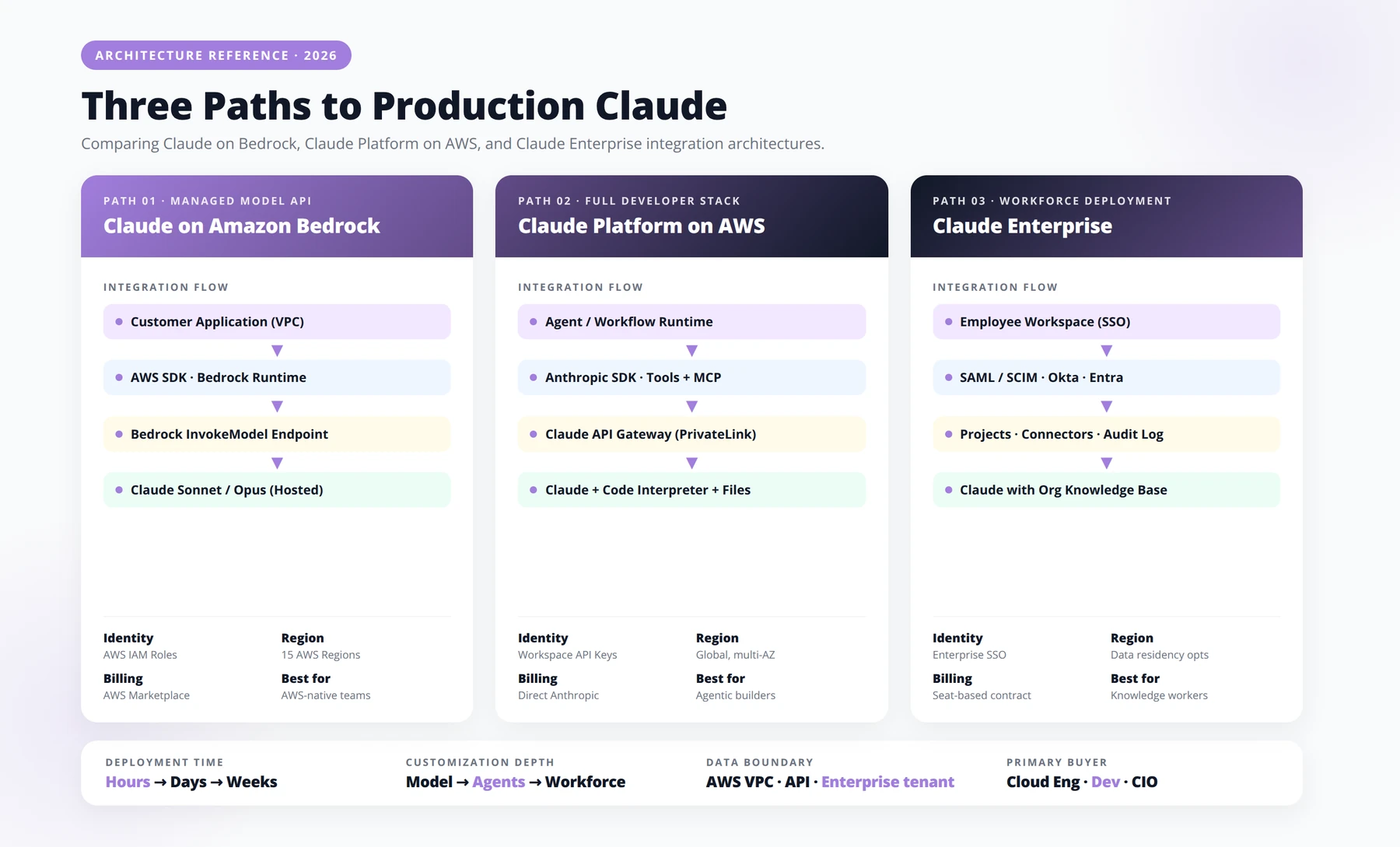1400x847 pixels.
Task: Click the Cloud Eng text under Primary Buyer
Action: (x=1043, y=782)
